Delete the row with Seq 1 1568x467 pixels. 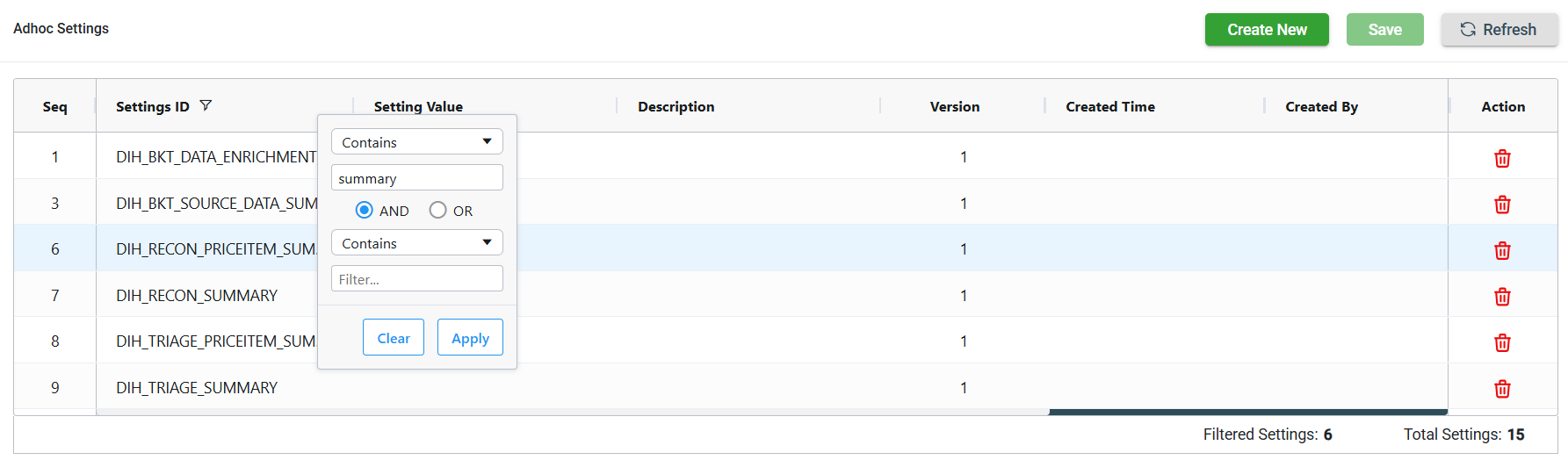[x=1502, y=158]
